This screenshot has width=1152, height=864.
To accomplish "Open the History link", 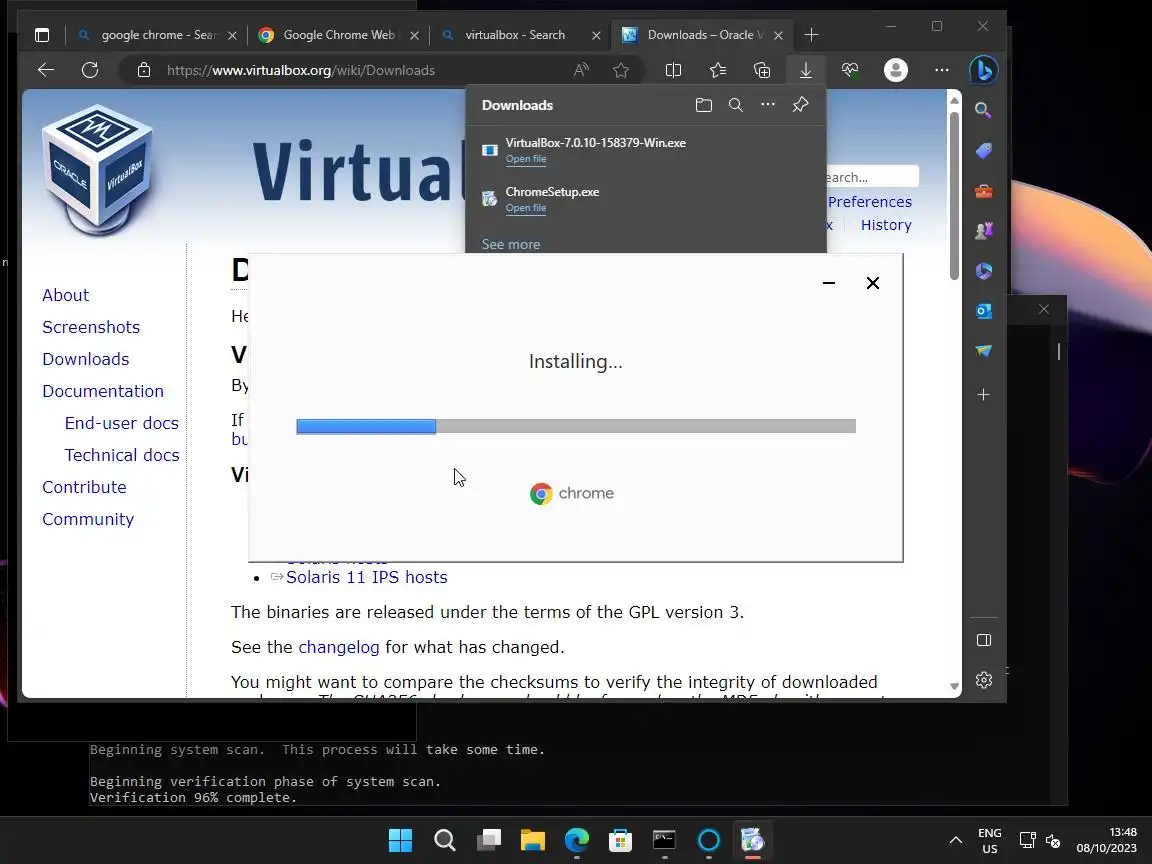I will tap(886, 225).
